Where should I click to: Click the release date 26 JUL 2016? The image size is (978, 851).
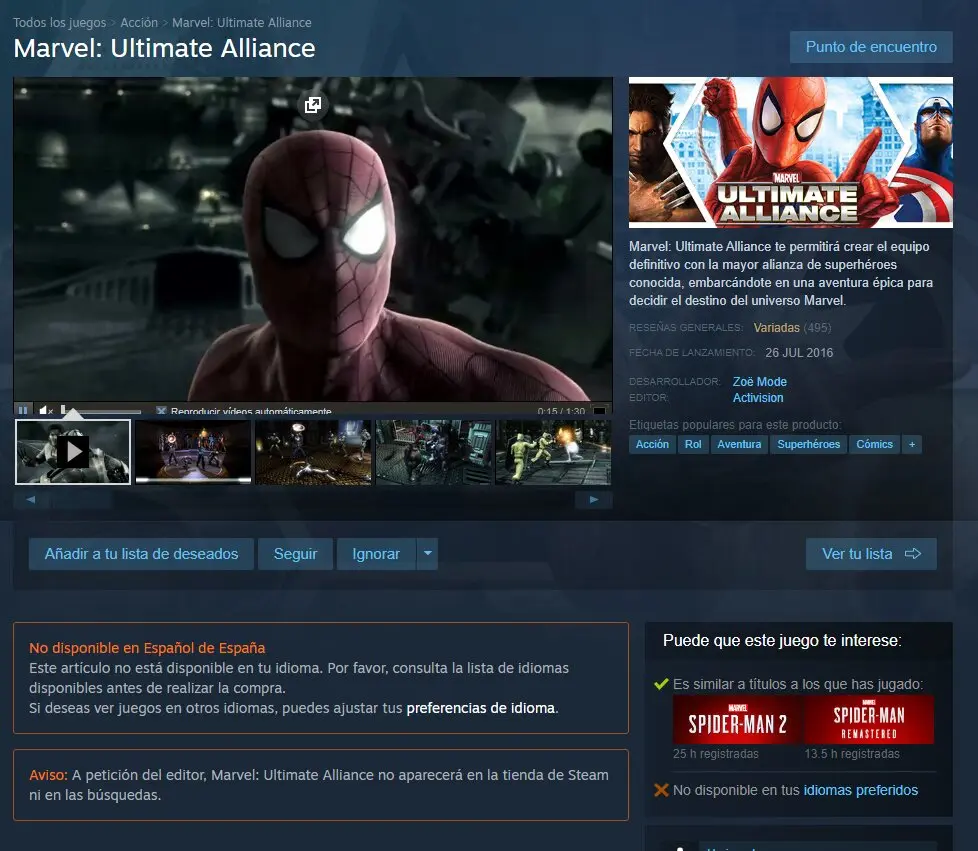[x=799, y=353]
